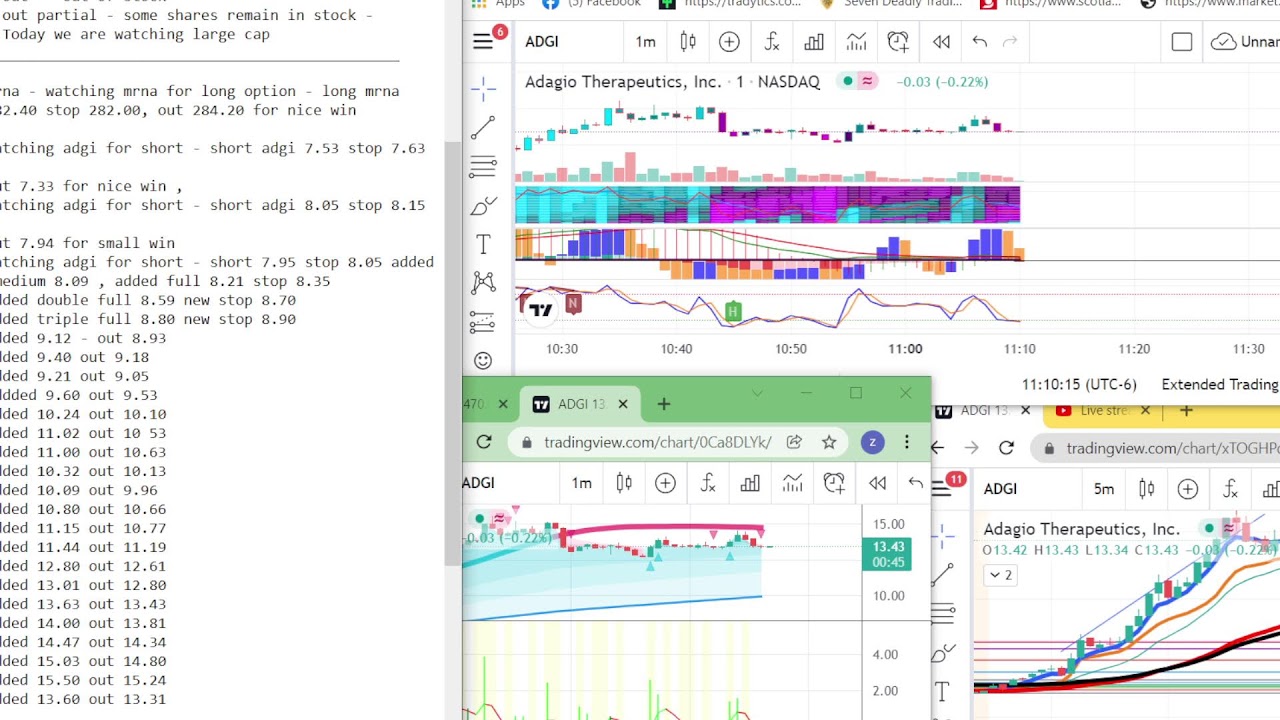Toggle market status dot beside NASDAQ legend

tap(848, 81)
